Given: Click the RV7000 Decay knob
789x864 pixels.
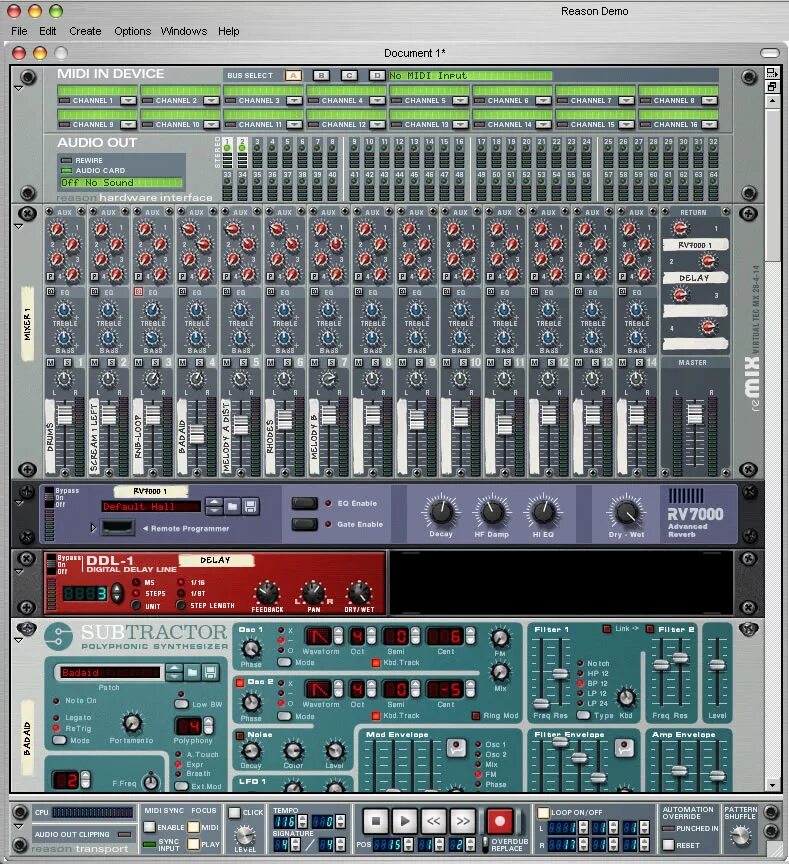Looking at the screenshot, I should coord(441,512).
